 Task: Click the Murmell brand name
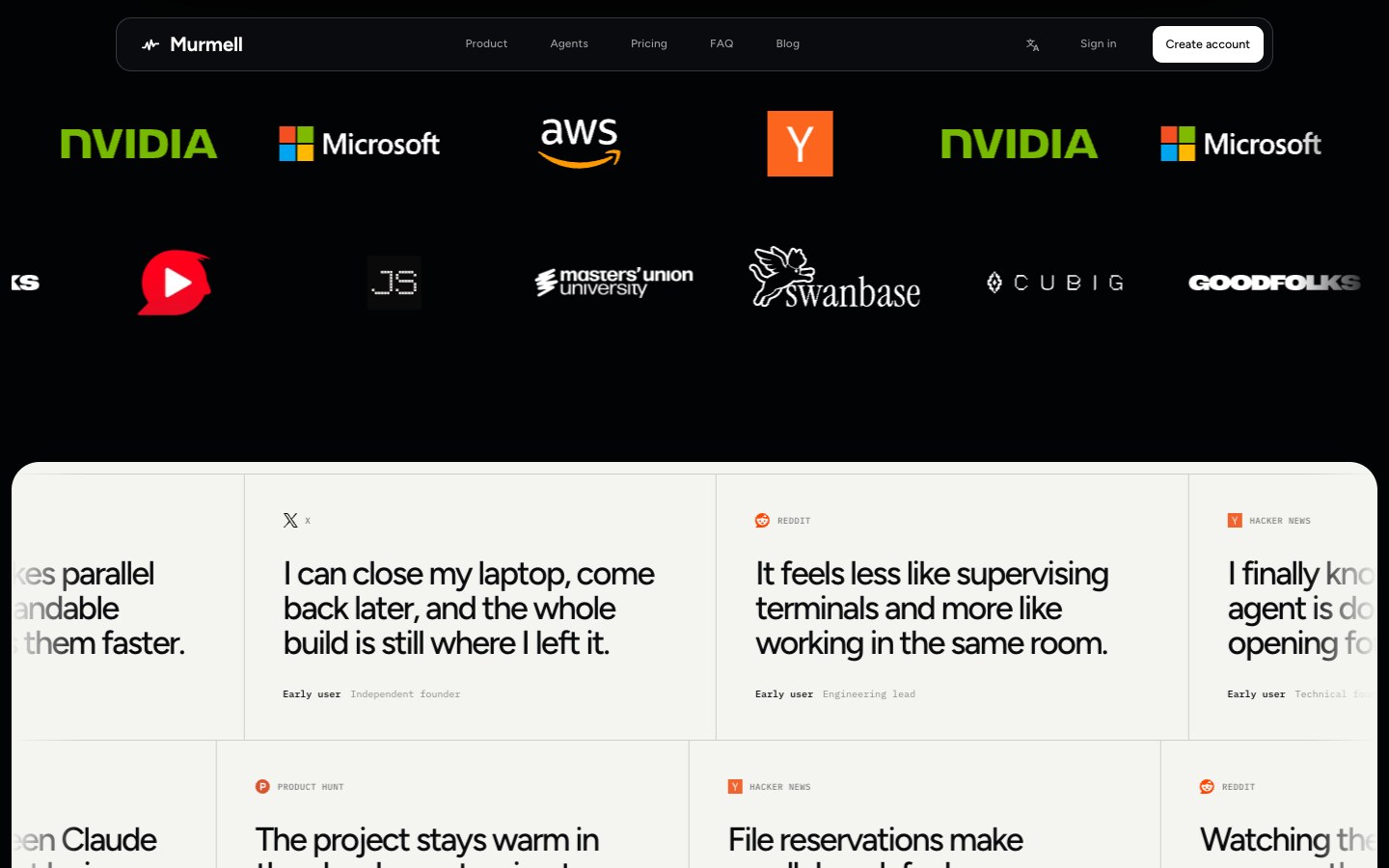[206, 44]
